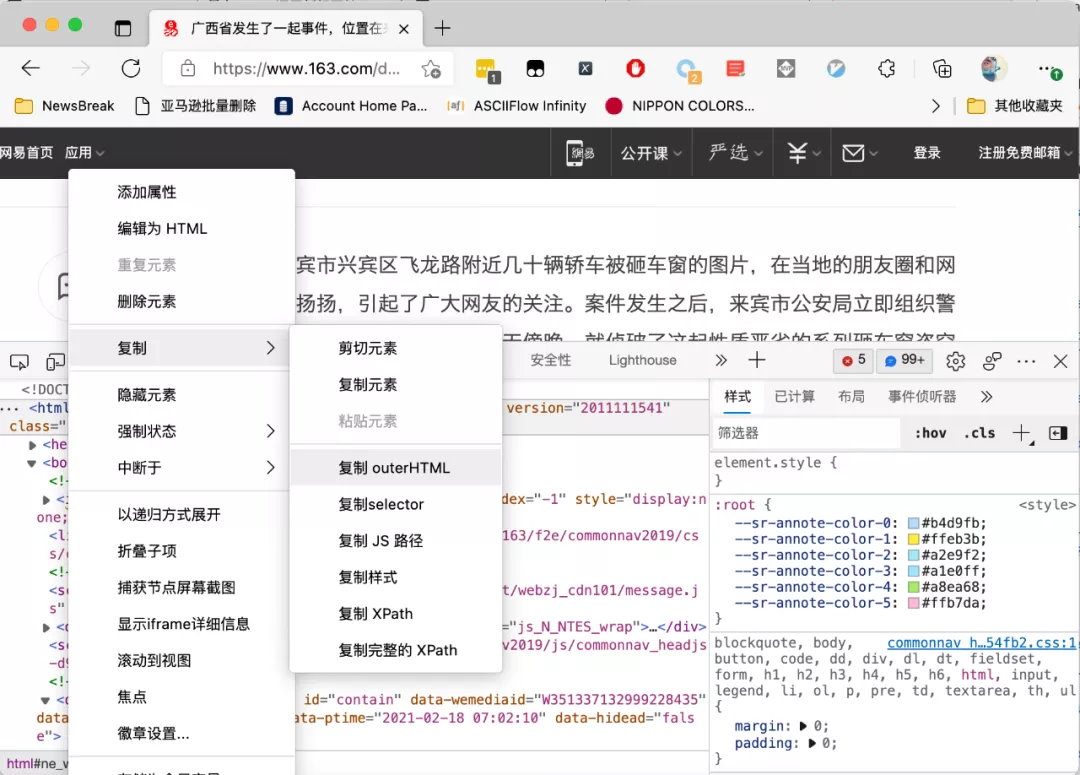The image size is (1080, 775).
Task: Open the DevTools customize ellipsis menu
Action: (1026, 361)
